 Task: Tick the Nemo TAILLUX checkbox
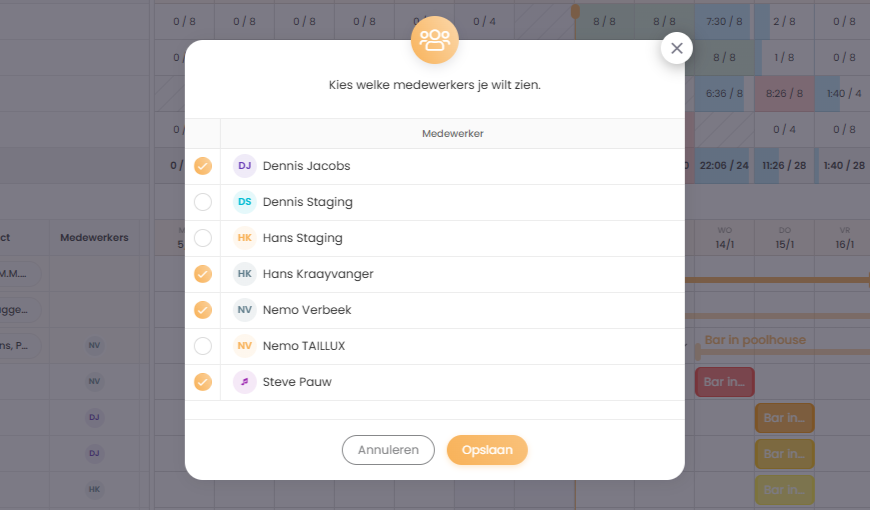click(x=203, y=346)
